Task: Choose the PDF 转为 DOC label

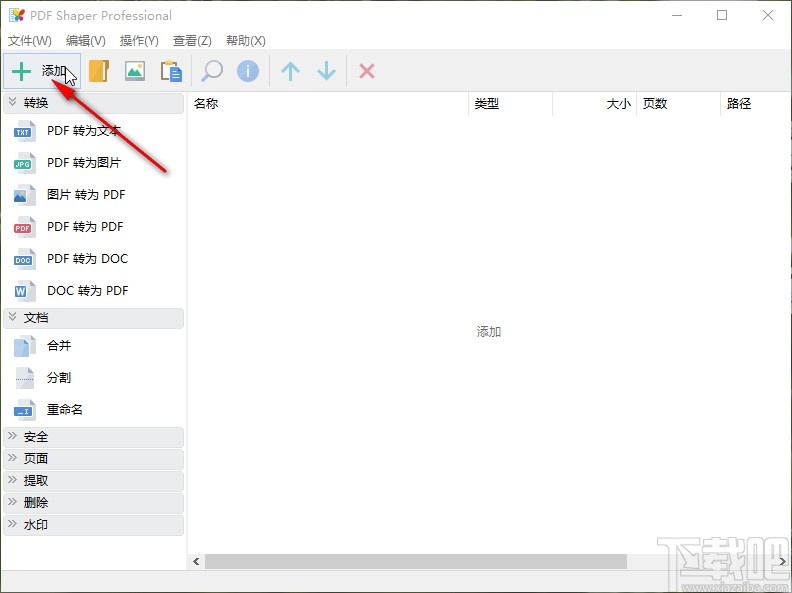Action: click(87, 259)
